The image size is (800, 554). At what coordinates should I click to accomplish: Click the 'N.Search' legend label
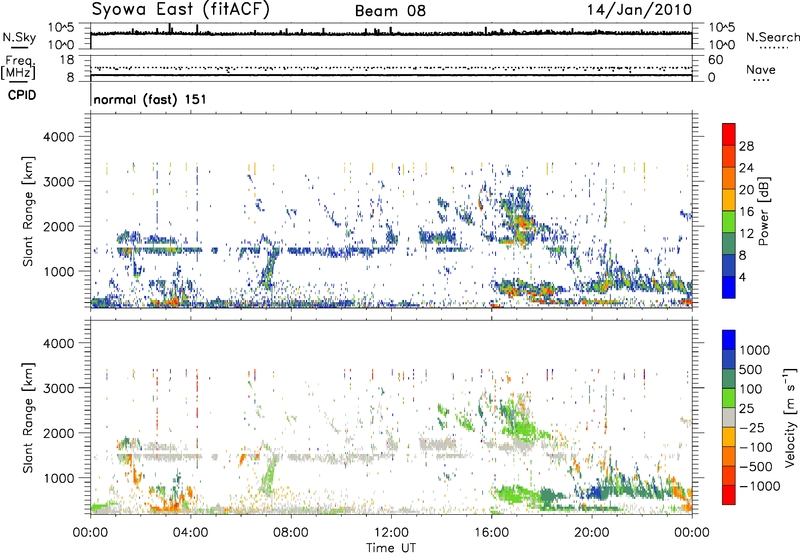[773, 37]
